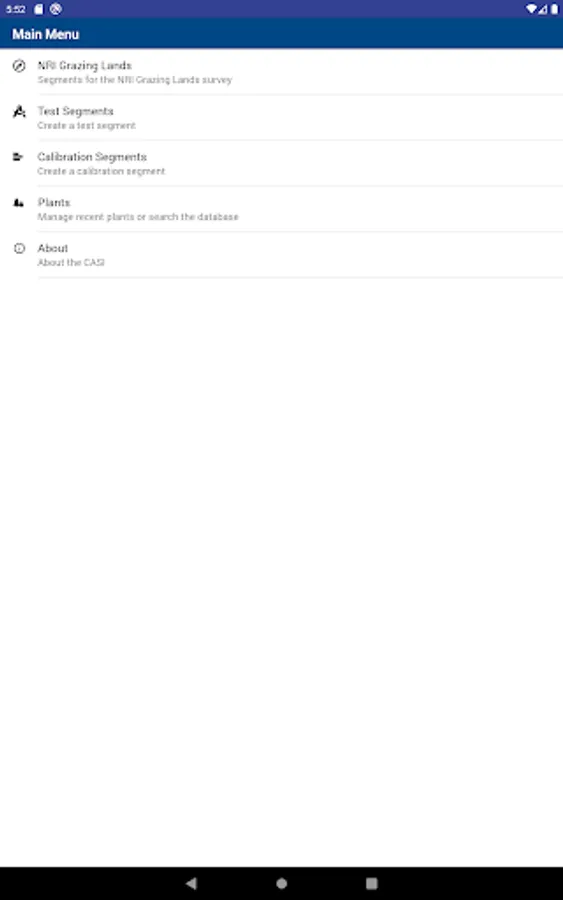
Task: Tap the Calibration Segments icon
Action: click(18, 157)
